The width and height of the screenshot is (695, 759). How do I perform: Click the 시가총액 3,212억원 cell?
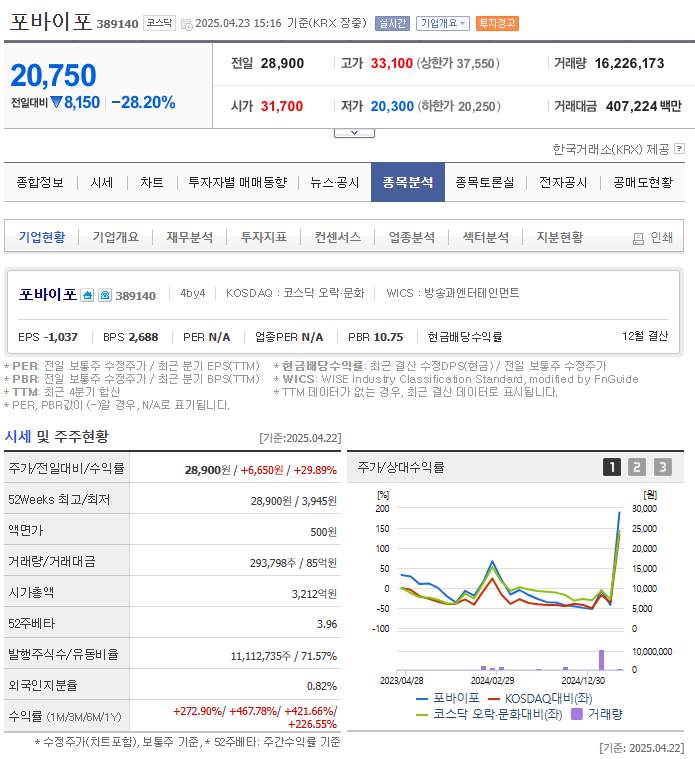coord(235,593)
